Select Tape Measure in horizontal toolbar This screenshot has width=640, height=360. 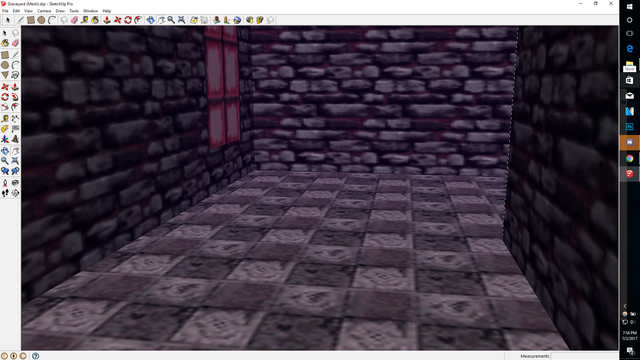pos(84,20)
